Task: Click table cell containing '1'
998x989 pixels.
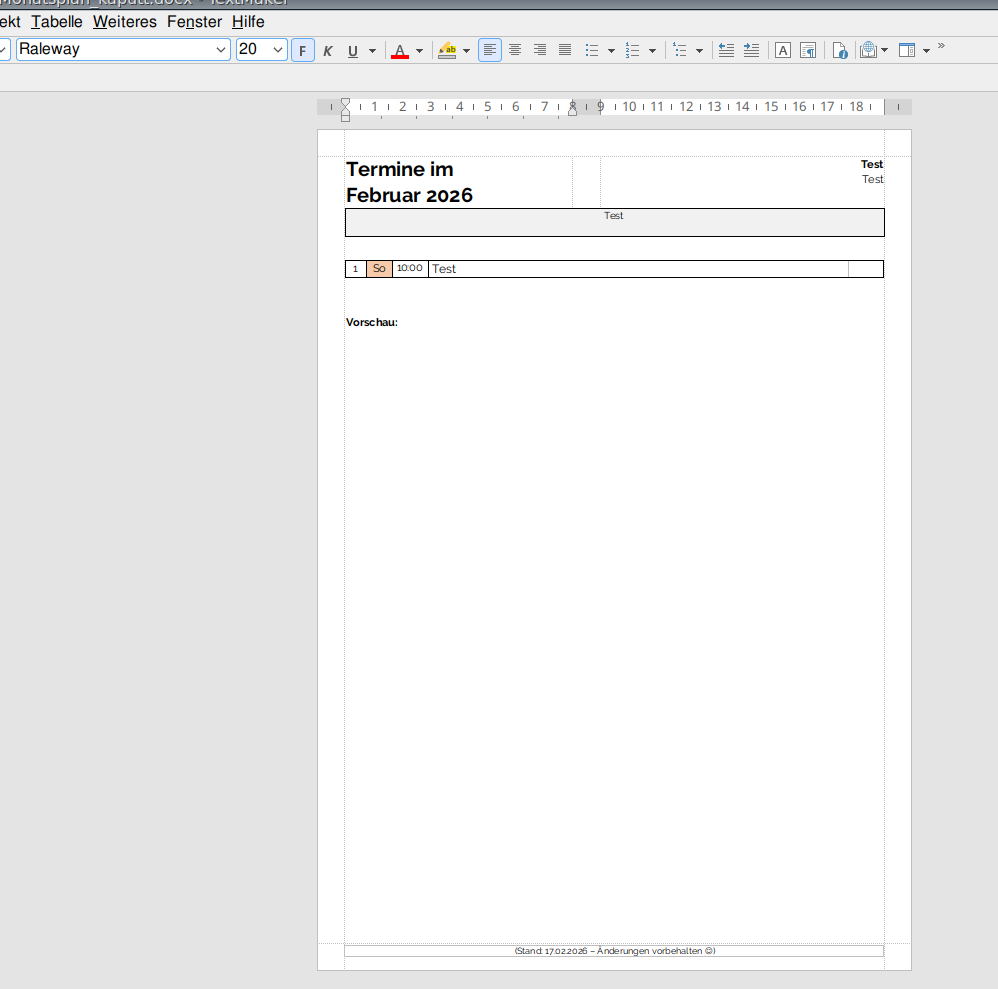Action: [x=356, y=269]
